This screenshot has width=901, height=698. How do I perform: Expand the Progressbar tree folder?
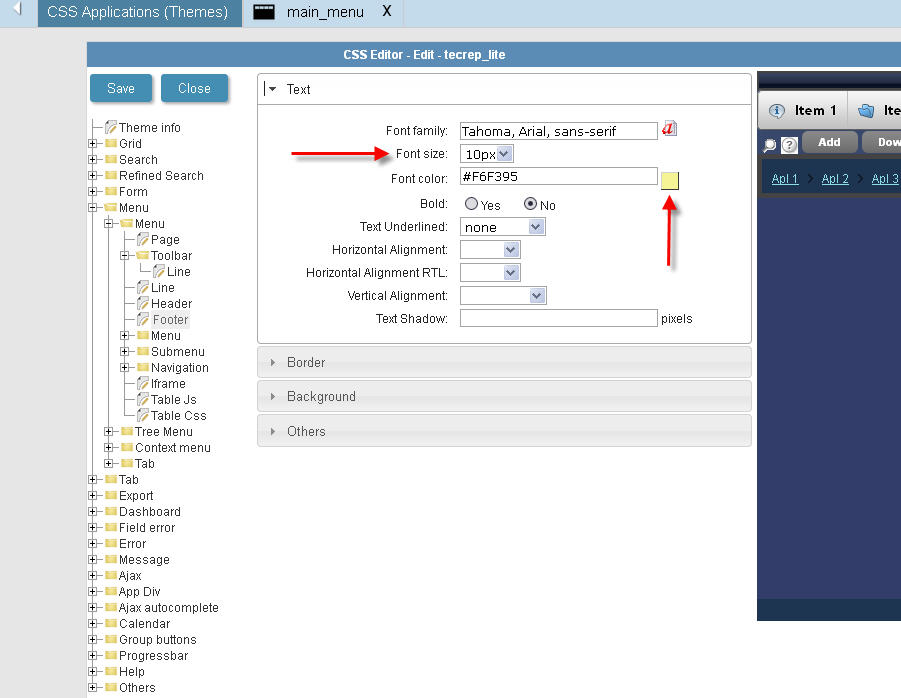coord(93,655)
